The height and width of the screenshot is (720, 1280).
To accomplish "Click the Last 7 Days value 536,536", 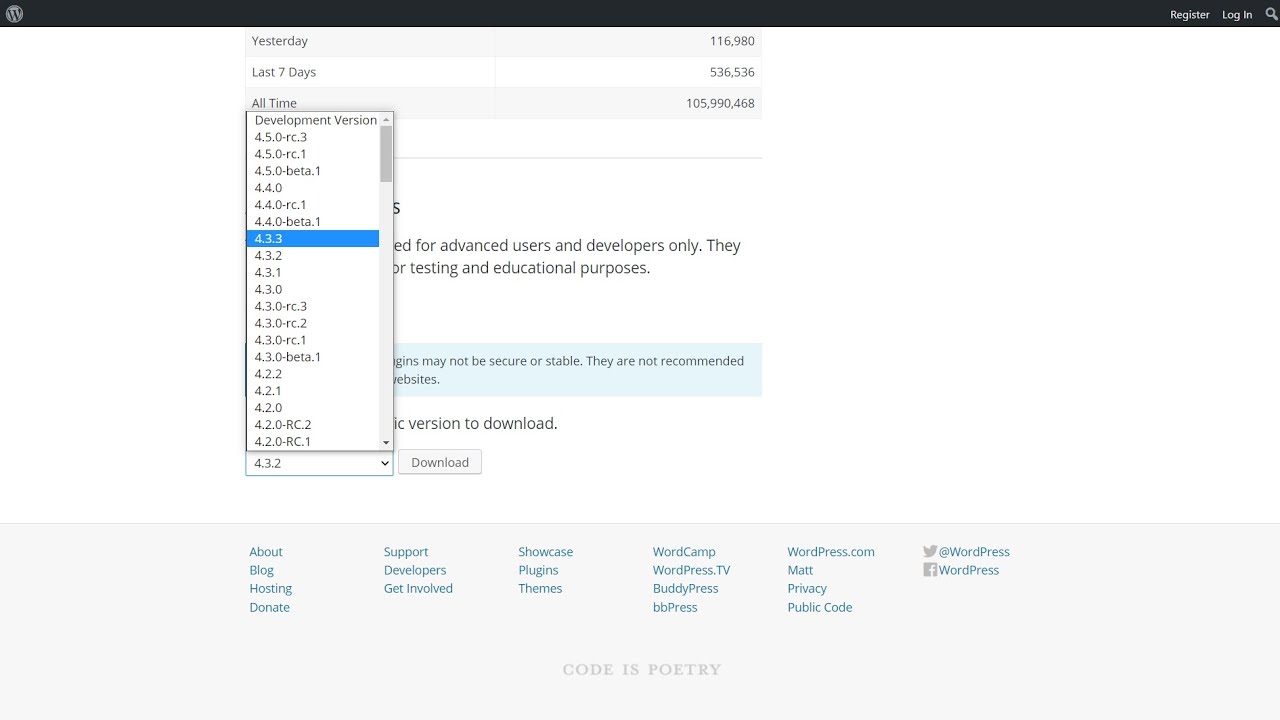I will pyautogui.click(x=732, y=72).
